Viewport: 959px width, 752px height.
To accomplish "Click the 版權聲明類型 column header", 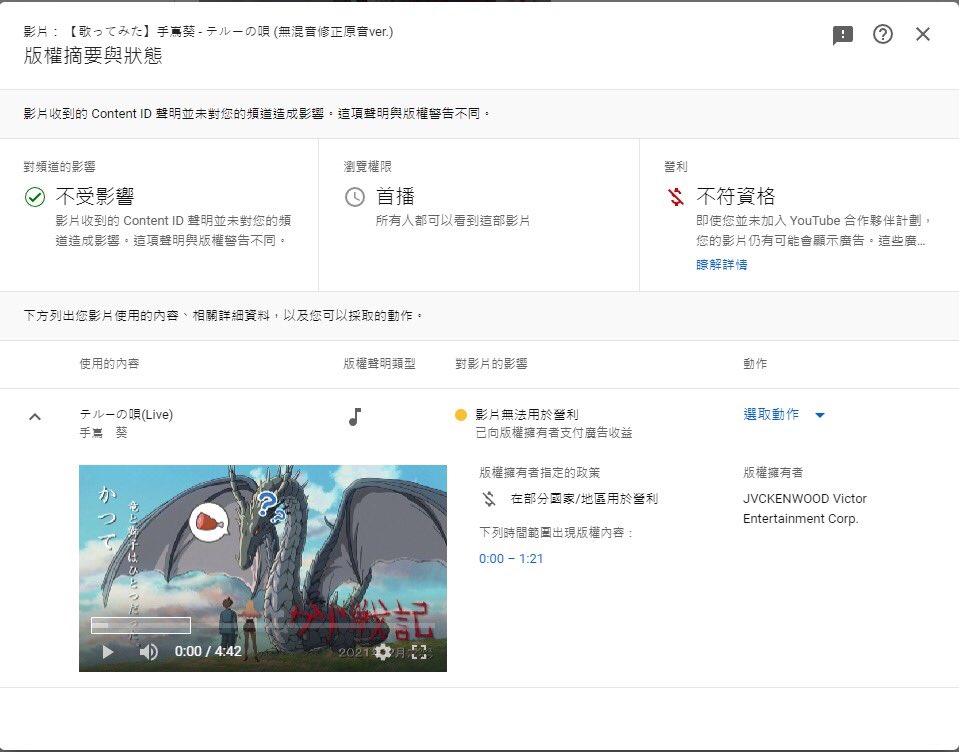I will tap(379, 364).
